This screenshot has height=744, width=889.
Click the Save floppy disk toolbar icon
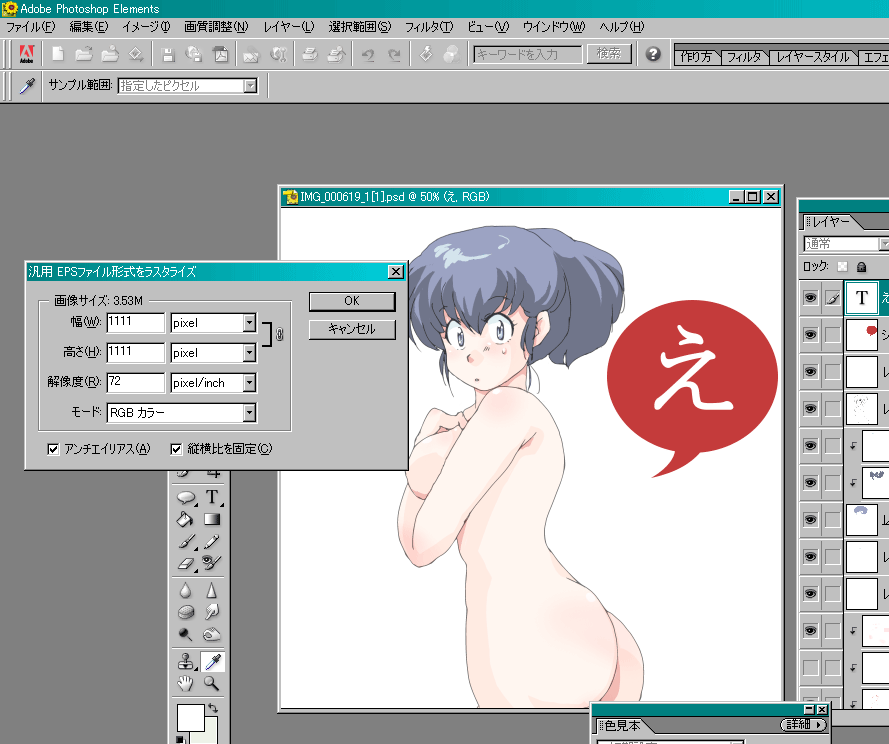point(167,54)
